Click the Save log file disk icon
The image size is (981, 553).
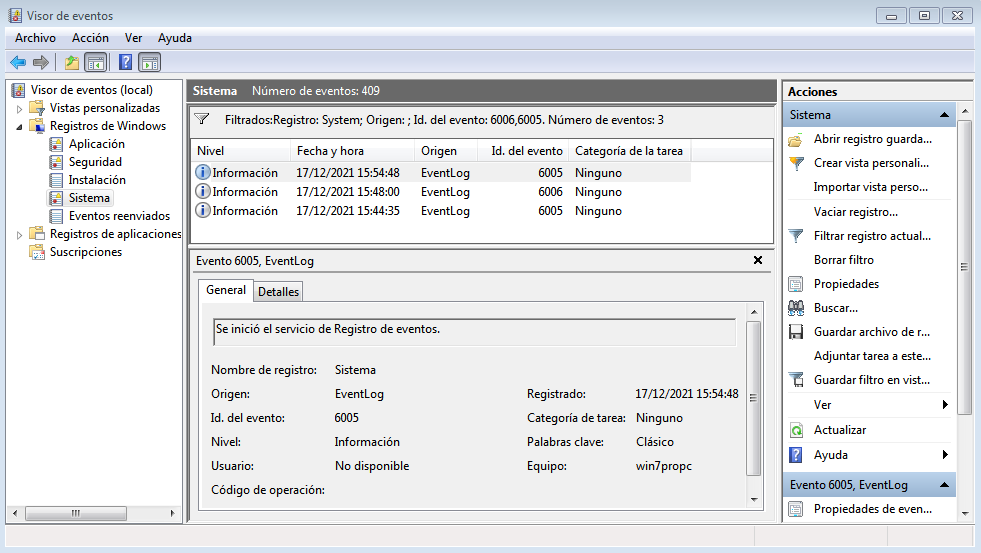point(796,332)
